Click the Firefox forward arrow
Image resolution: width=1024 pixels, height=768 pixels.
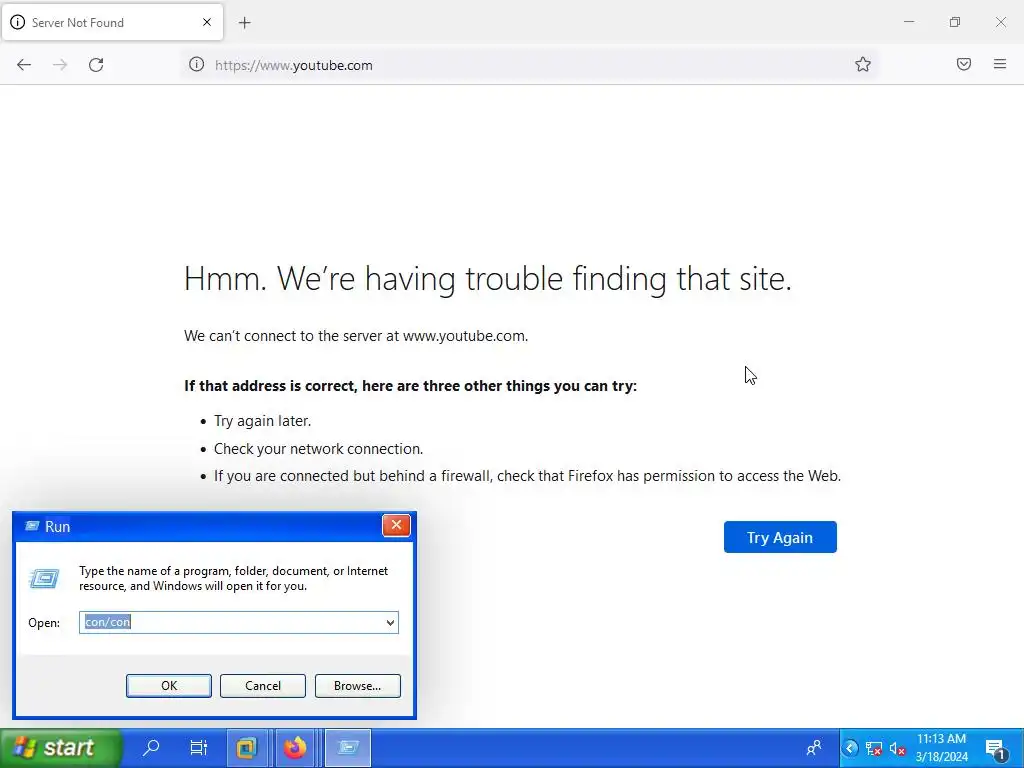(60, 65)
